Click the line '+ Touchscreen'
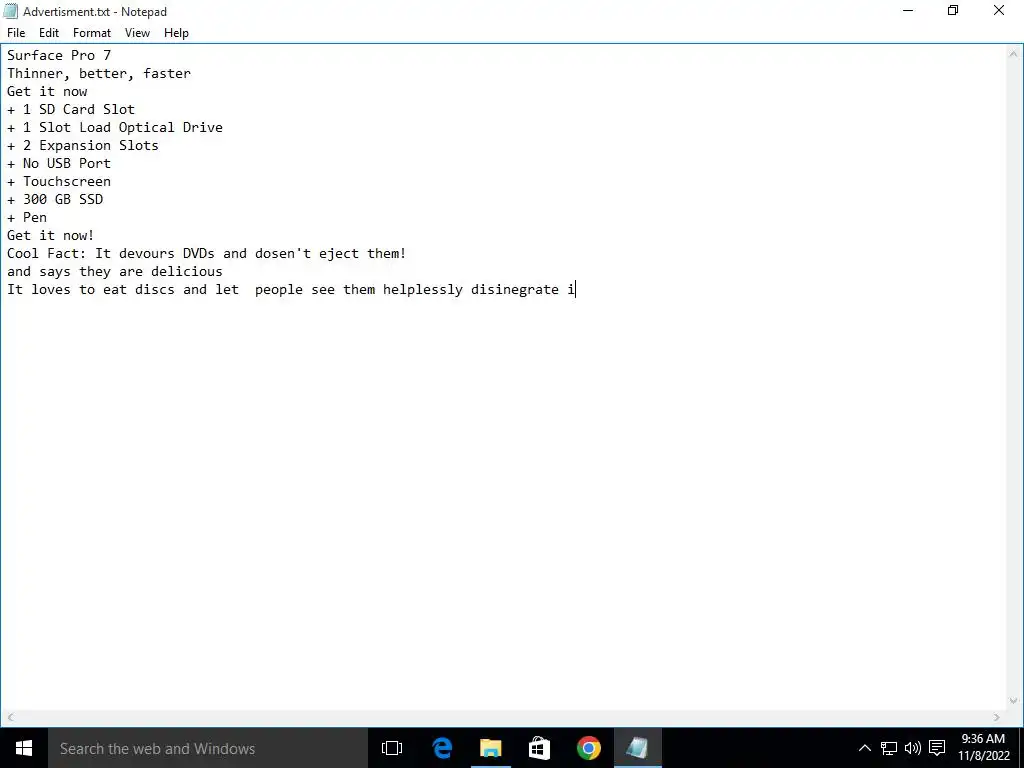 pyautogui.click(x=59, y=182)
